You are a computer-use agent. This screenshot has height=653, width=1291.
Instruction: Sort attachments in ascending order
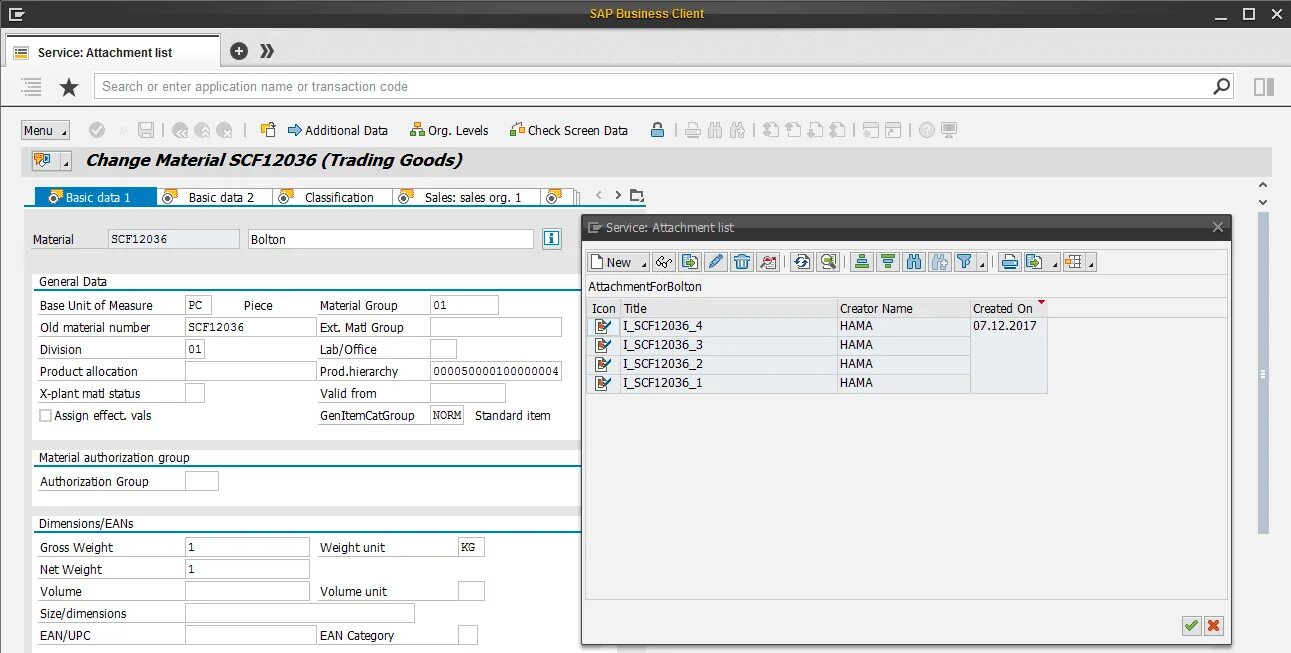coord(863,262)
